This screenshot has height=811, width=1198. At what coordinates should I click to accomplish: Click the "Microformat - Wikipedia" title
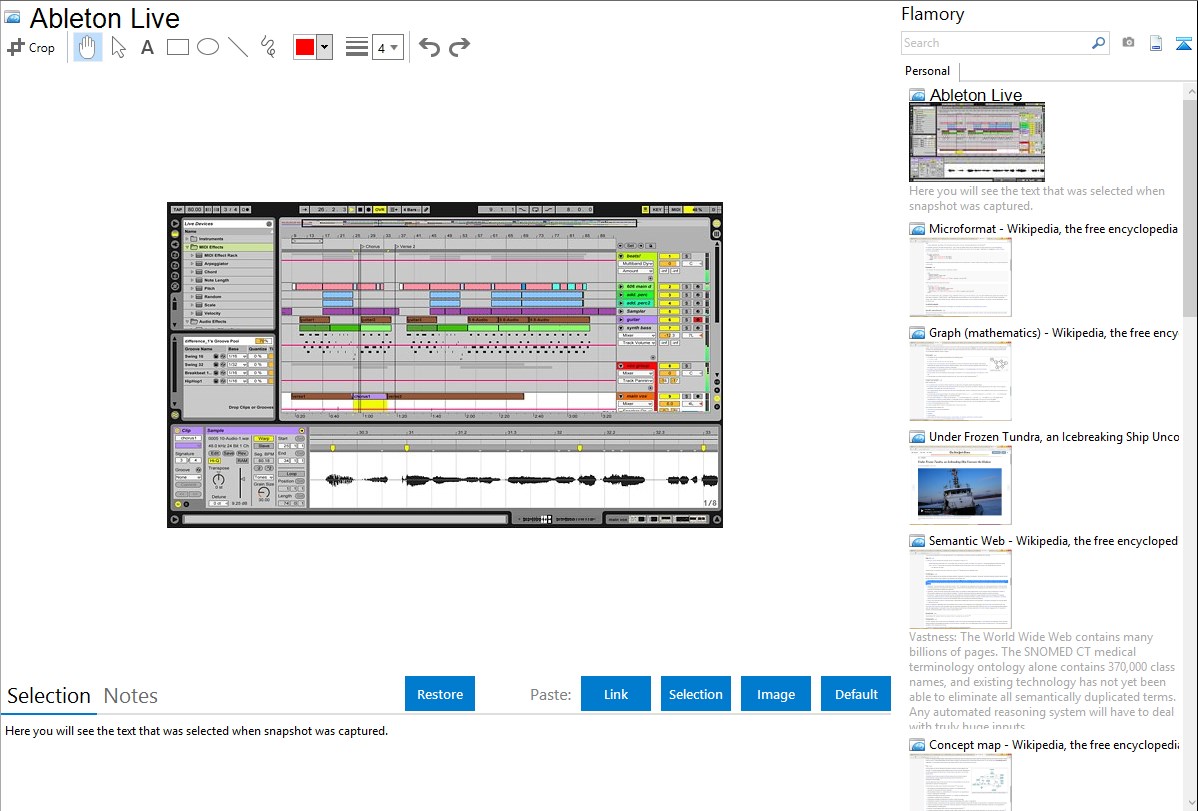point(1053,229)
